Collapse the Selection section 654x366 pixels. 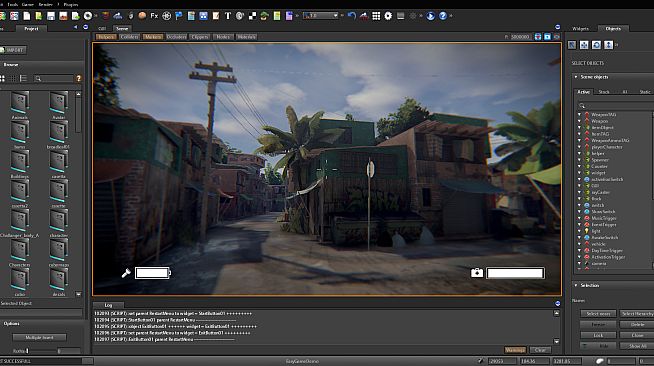(x=576, y=285)
